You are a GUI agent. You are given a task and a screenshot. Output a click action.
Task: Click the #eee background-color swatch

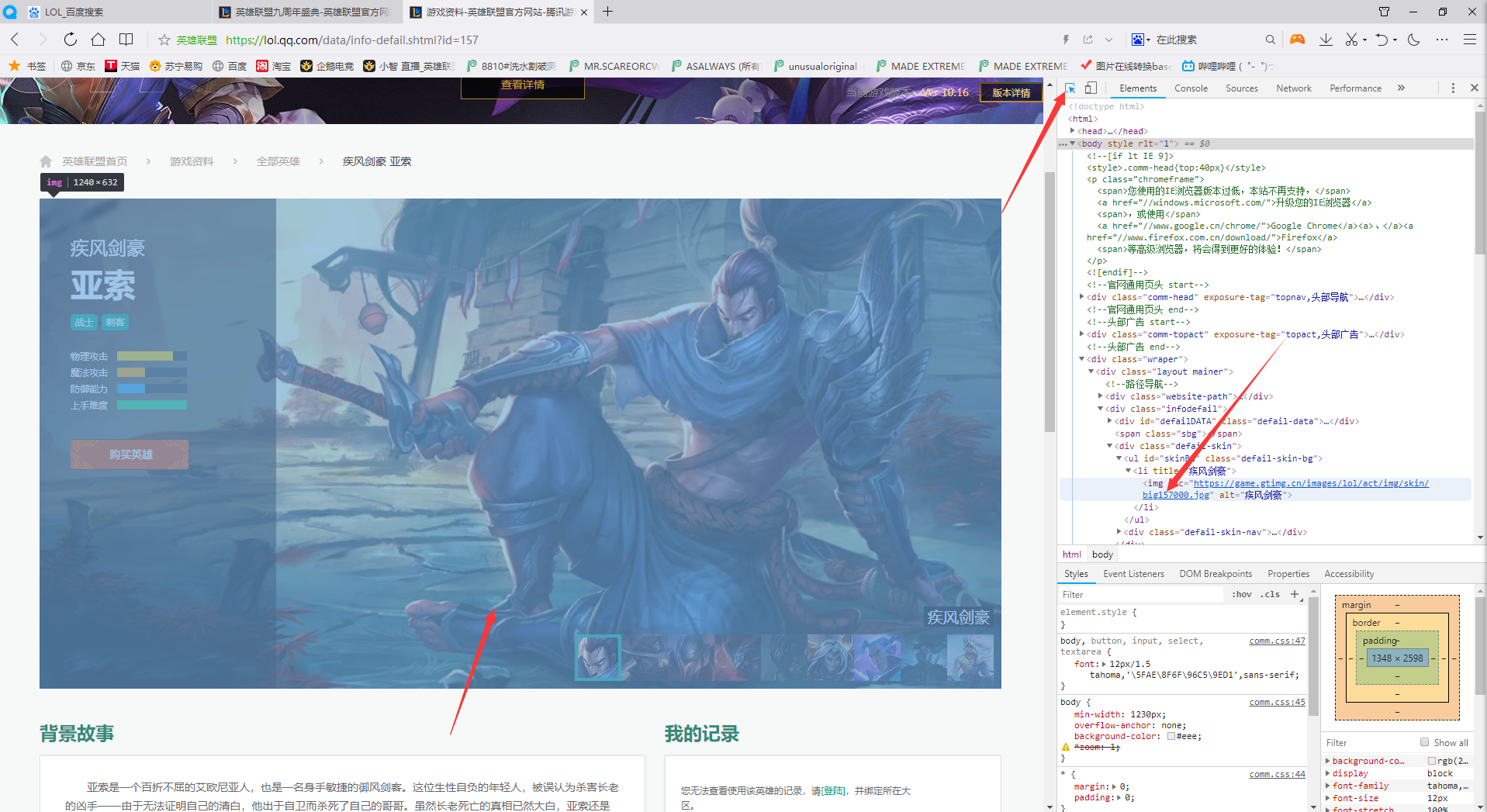click(x=1171, y=736)
